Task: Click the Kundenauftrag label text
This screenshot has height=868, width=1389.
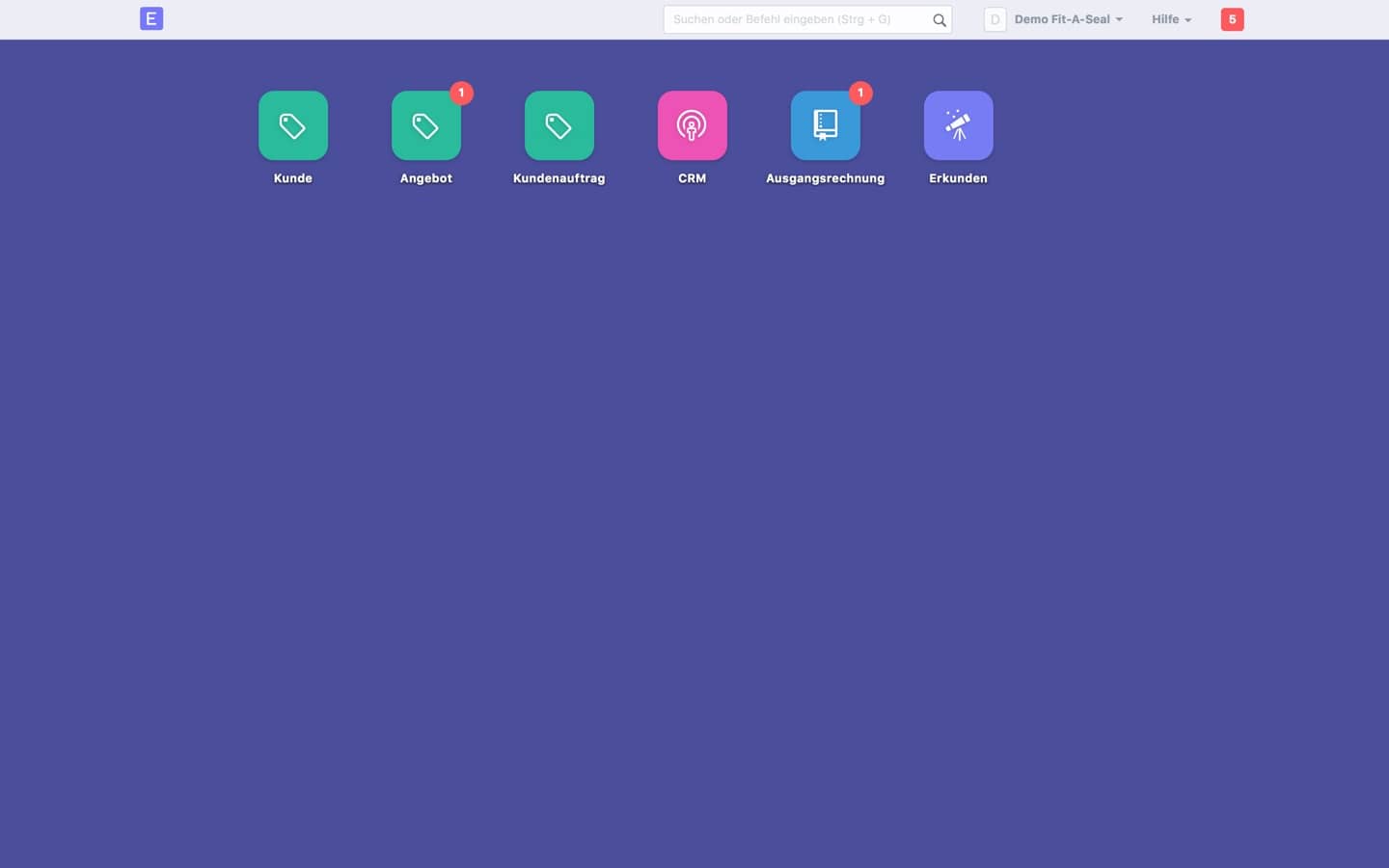Action: coord(559,178)
